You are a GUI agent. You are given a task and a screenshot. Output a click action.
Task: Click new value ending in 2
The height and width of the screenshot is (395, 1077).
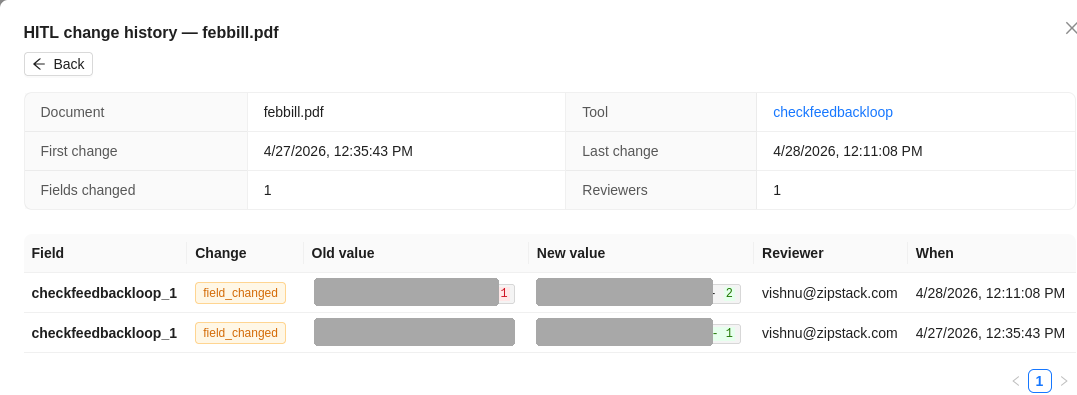click(638, 293)
